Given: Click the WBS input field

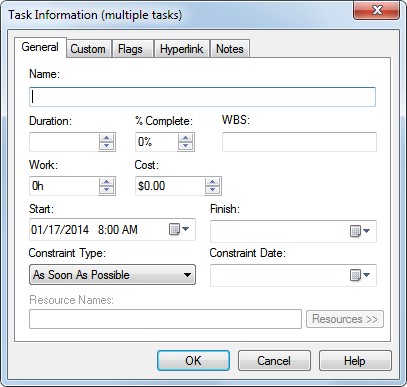Looking at the screenshot, I should point(299,142).
